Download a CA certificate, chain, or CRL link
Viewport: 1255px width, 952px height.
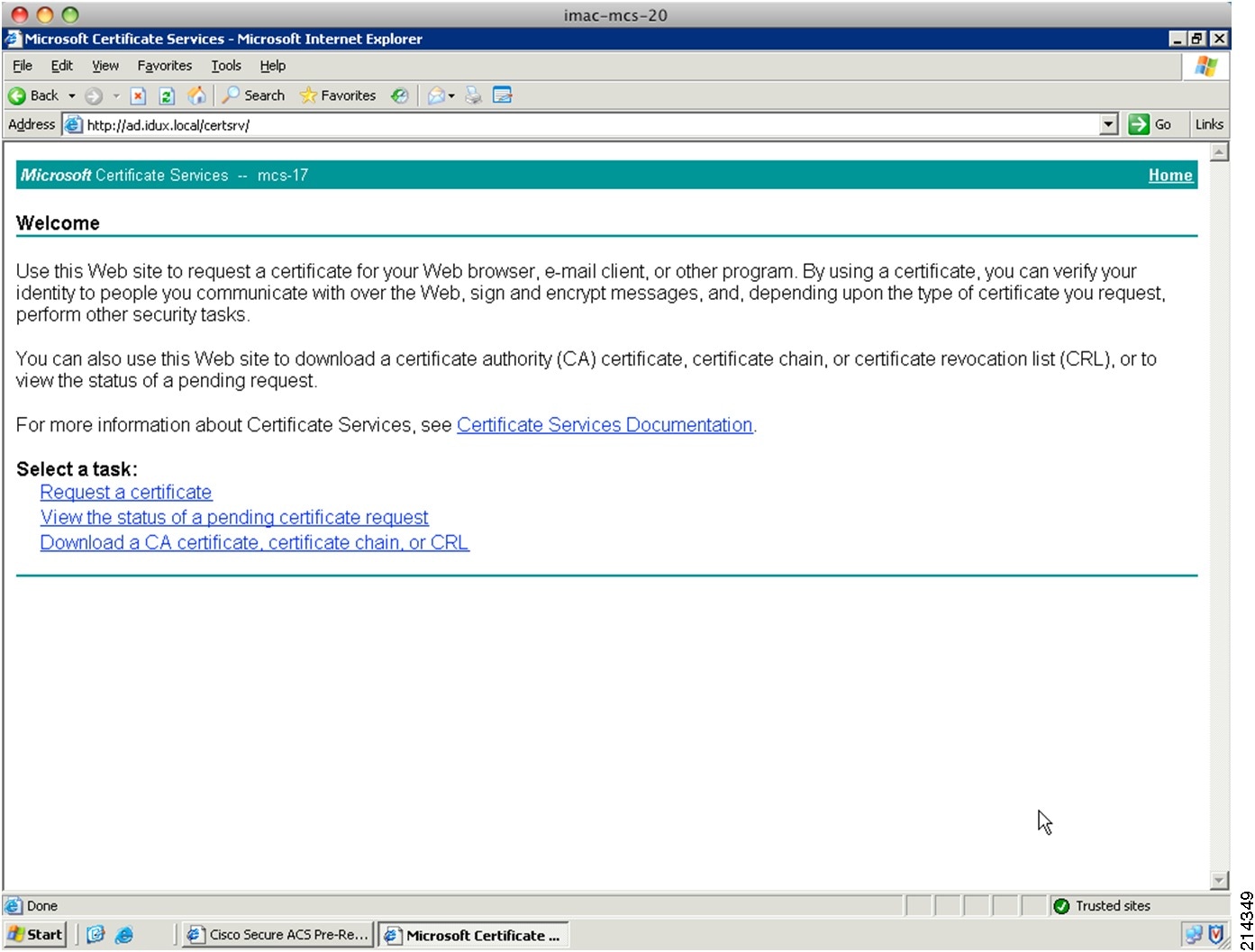pos(254,543)
